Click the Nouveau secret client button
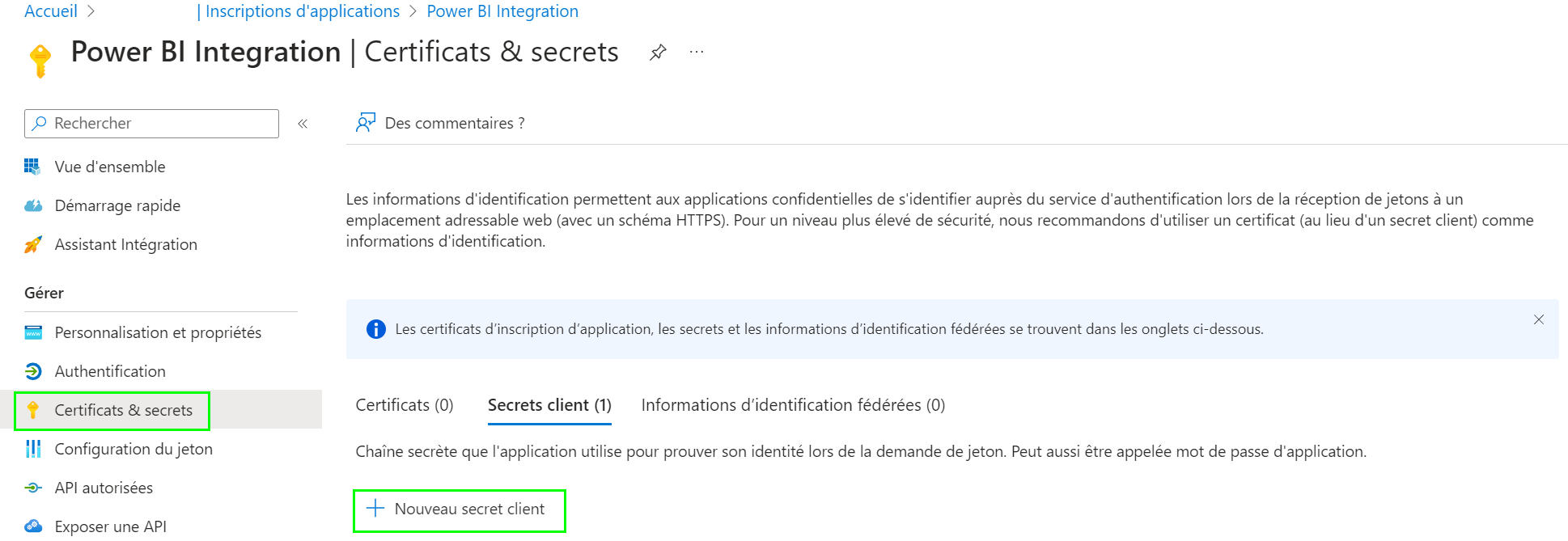The width and height of the screenshot is (1568, 541). [x=459, y=509]
